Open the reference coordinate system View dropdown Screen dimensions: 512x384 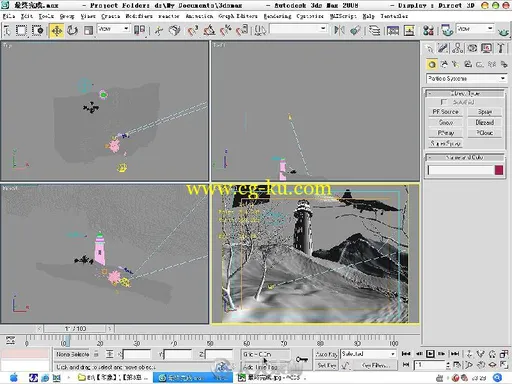113,29
